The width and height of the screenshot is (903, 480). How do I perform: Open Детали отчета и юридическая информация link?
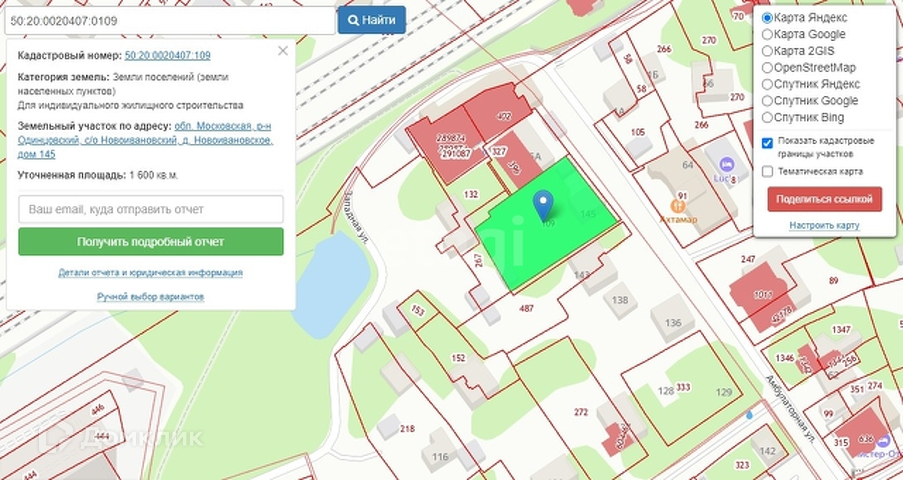click(150, 273)
